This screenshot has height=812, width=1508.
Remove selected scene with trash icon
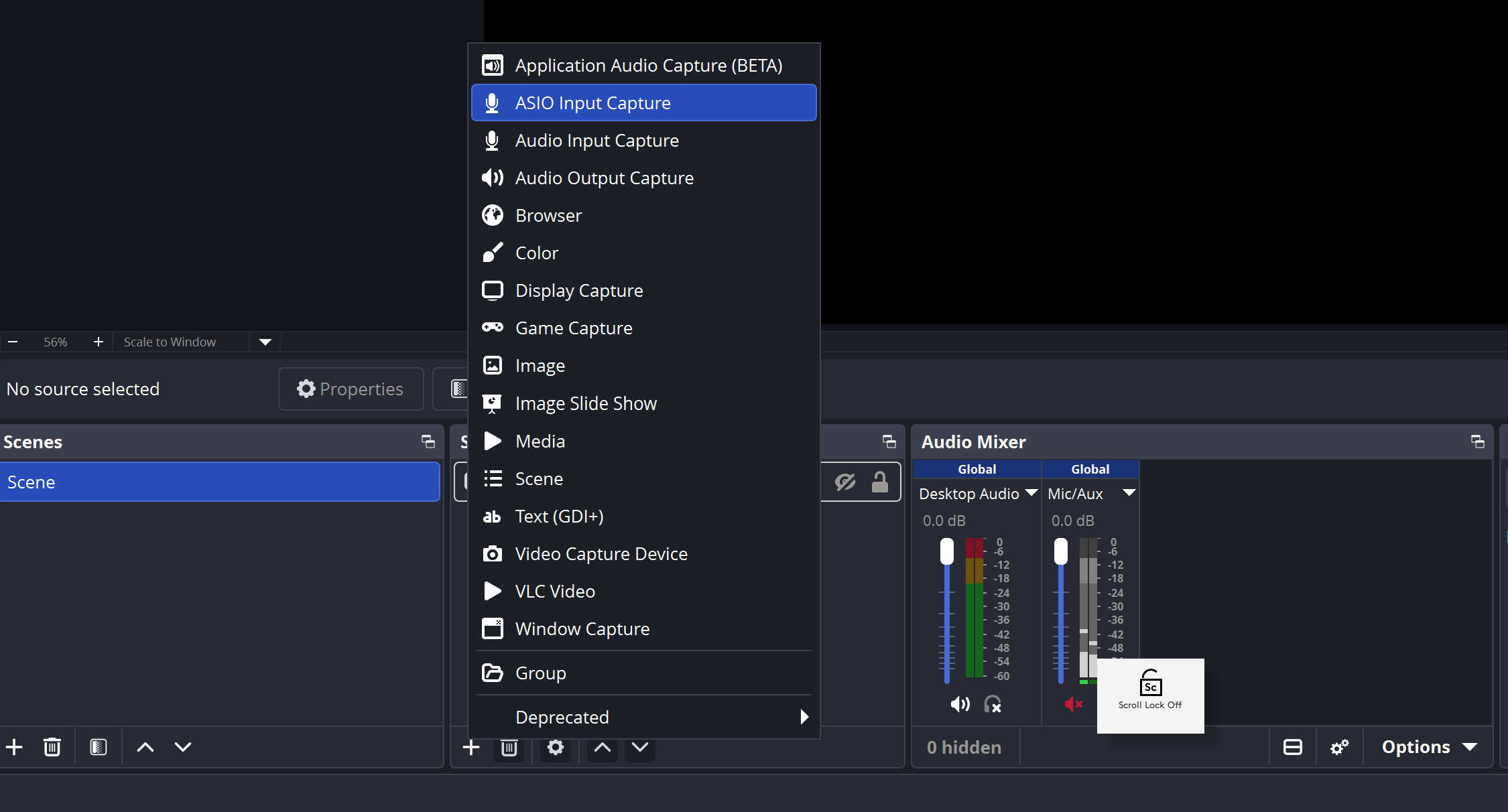(52, 747)
